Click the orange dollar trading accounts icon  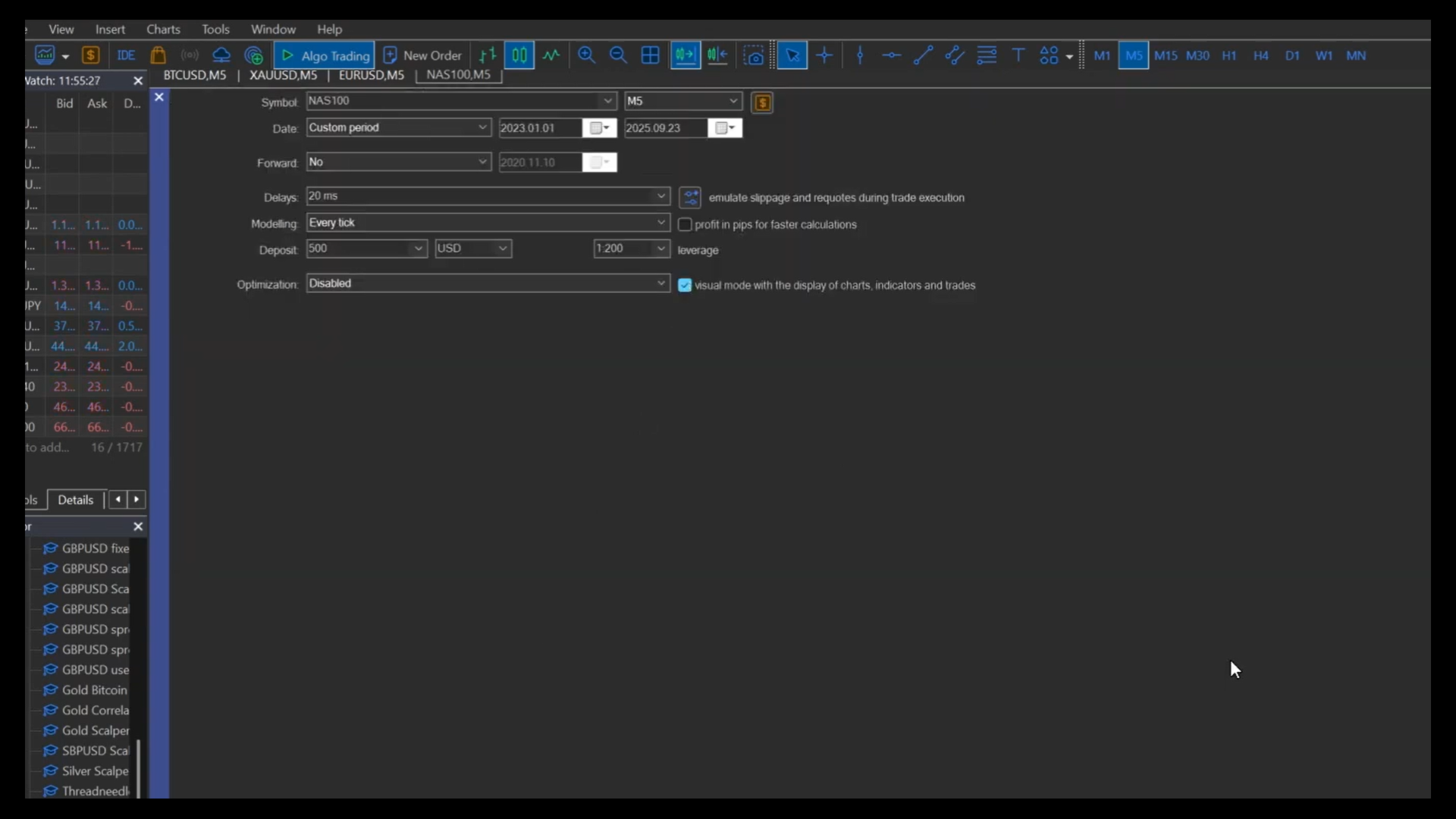[91, 55]
